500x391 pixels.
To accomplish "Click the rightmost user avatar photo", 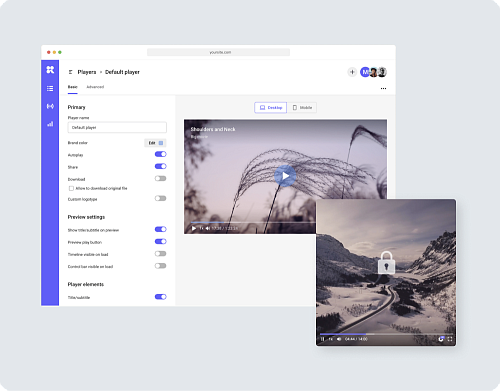I will 382,72.
